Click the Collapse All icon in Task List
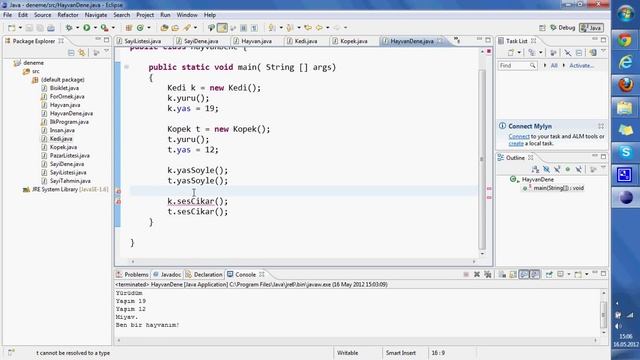 click(x=579, y=53)
